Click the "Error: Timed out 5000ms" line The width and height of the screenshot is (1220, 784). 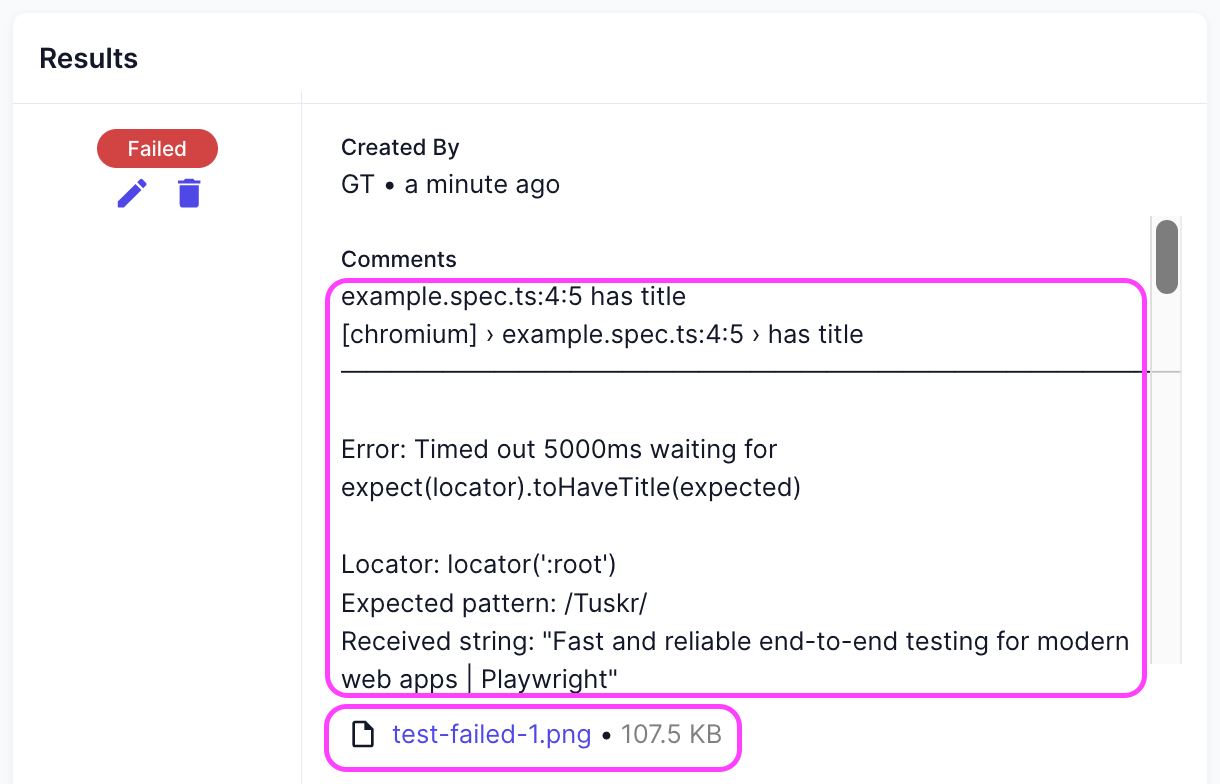pos(559,450)
